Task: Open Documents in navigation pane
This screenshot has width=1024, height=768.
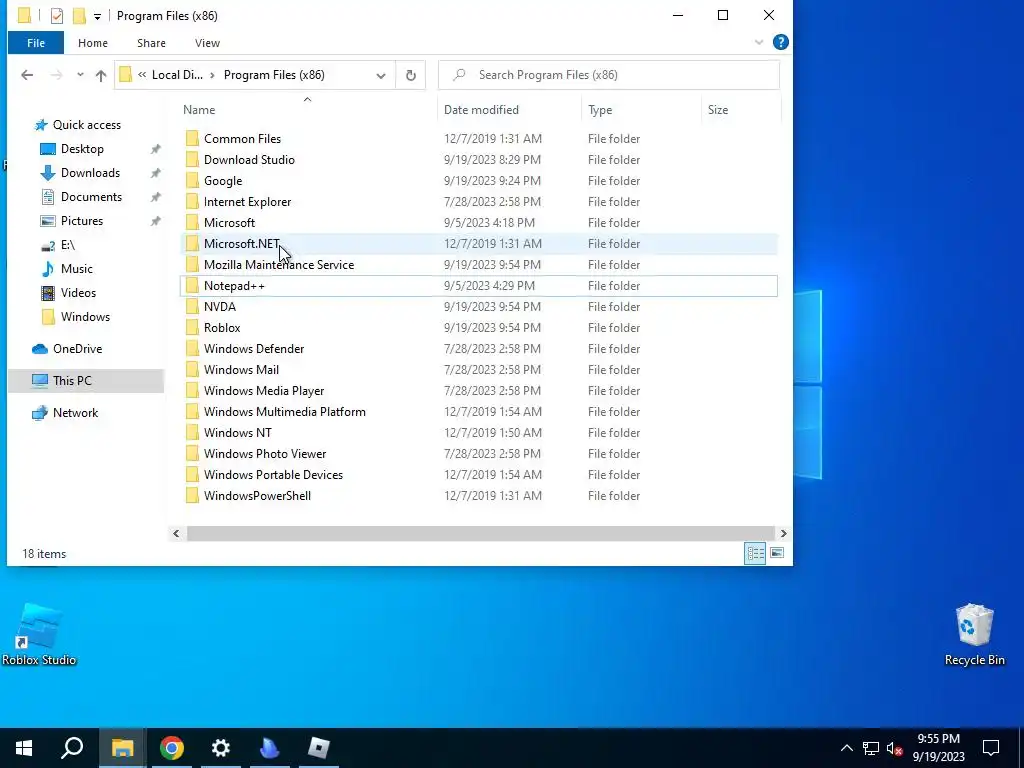Action: click(x=91, y=197)
